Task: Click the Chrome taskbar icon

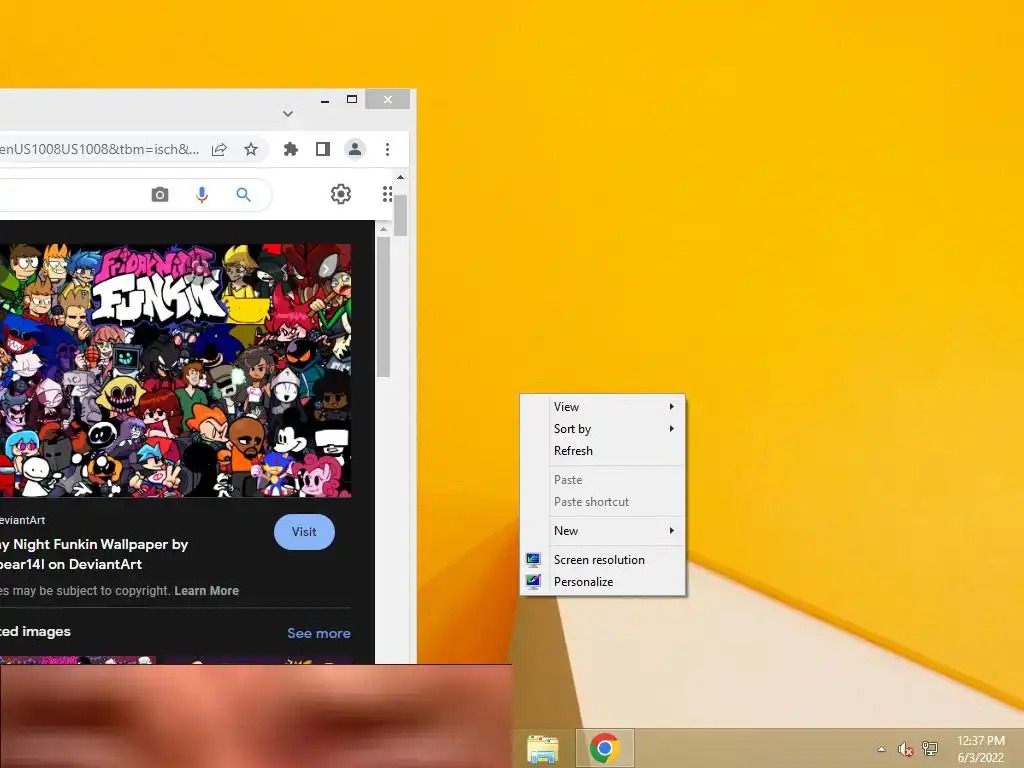Action: pos(604,748)
